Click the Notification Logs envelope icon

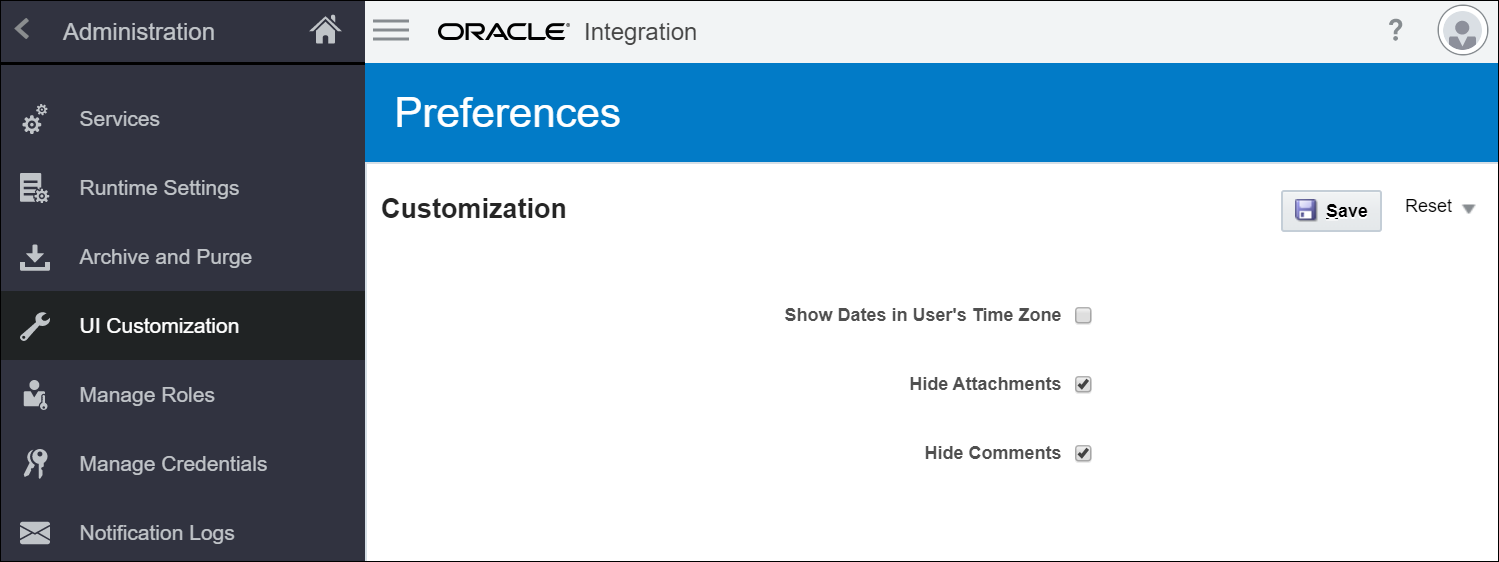35,533
